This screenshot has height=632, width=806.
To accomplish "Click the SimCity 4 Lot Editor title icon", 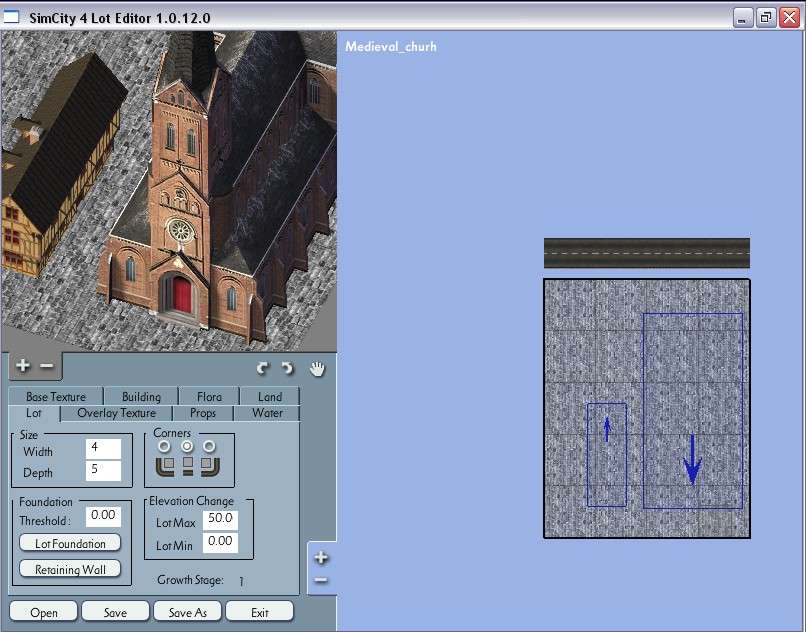I will point(11,17).
